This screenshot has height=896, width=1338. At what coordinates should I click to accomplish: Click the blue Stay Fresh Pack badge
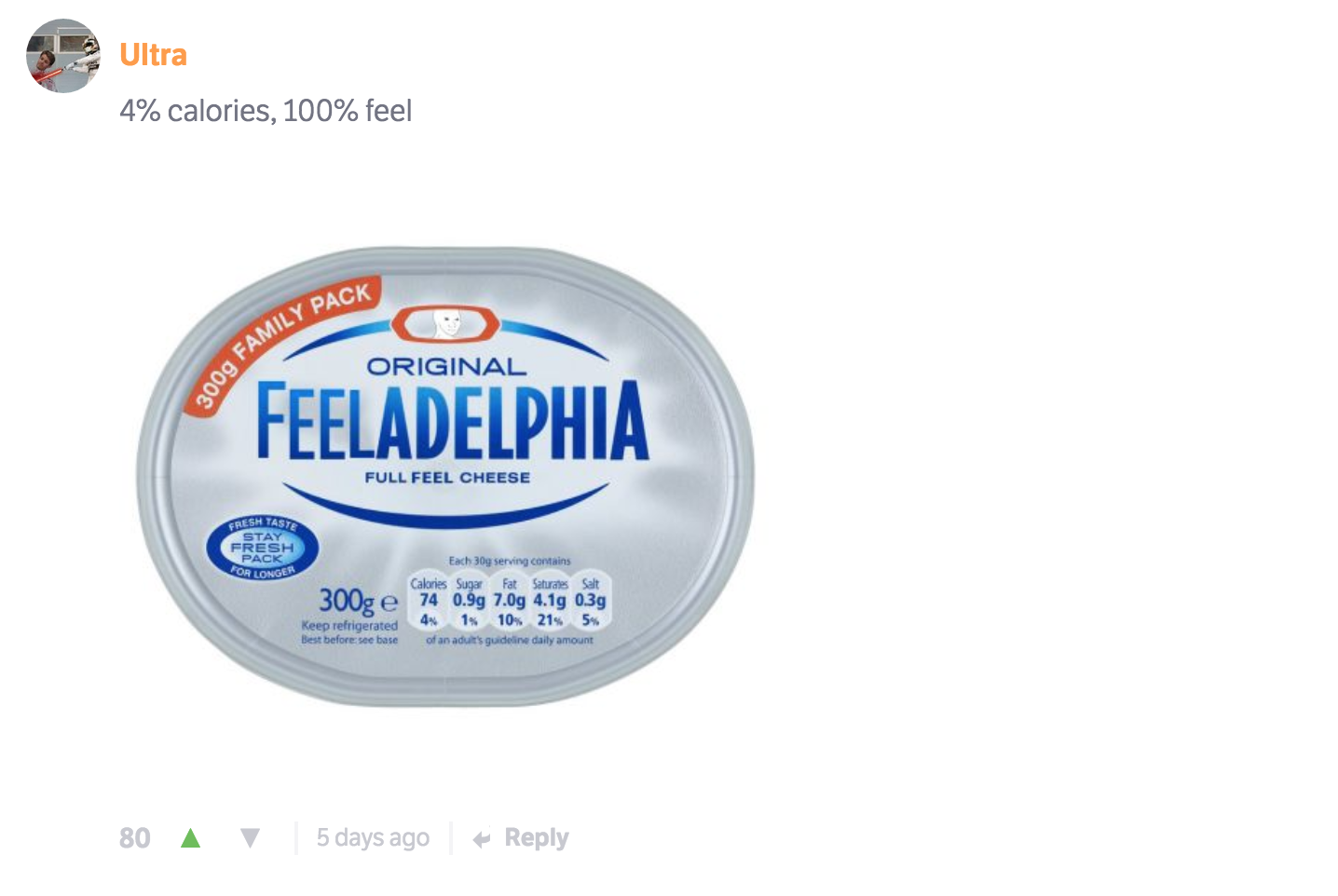pos(263,548)
